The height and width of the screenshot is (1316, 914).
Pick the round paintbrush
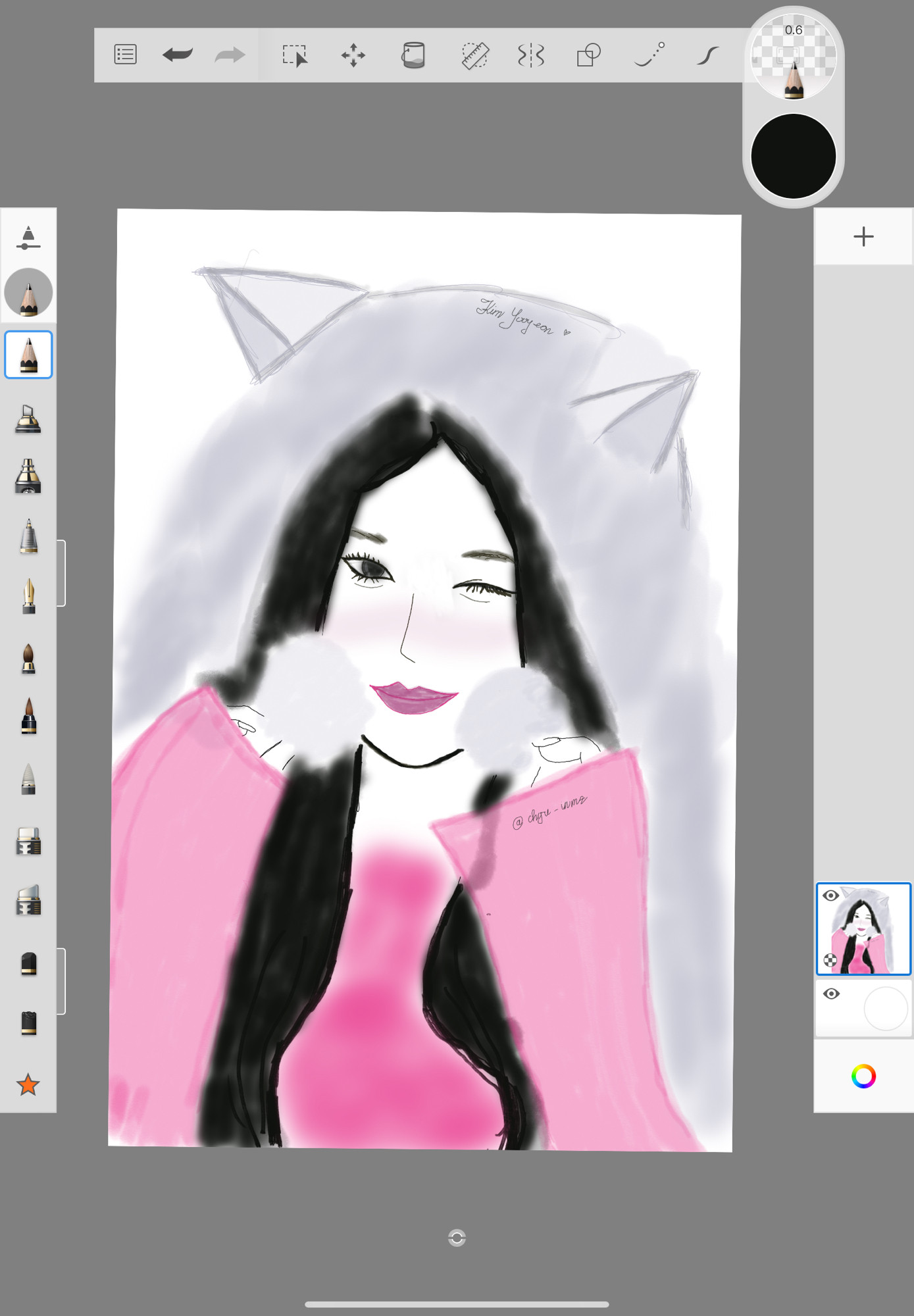28,658
